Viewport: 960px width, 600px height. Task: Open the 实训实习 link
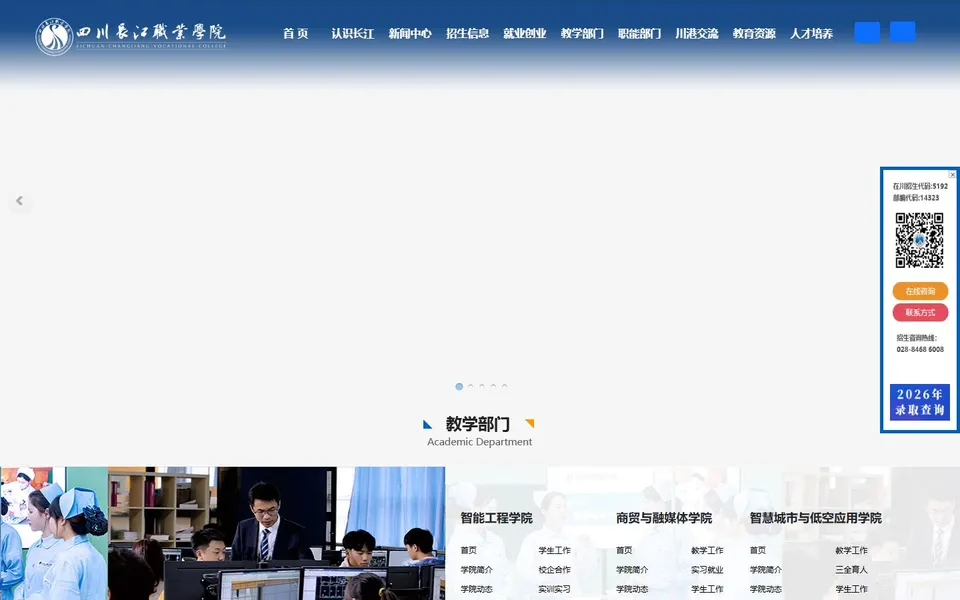pyautogui.click(x=554, y=589)
